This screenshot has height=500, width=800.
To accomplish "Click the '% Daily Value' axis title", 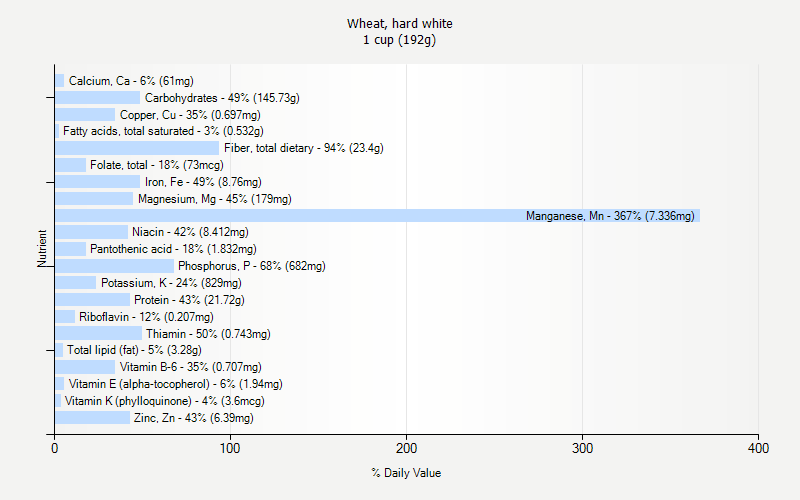I will (406, 473).
